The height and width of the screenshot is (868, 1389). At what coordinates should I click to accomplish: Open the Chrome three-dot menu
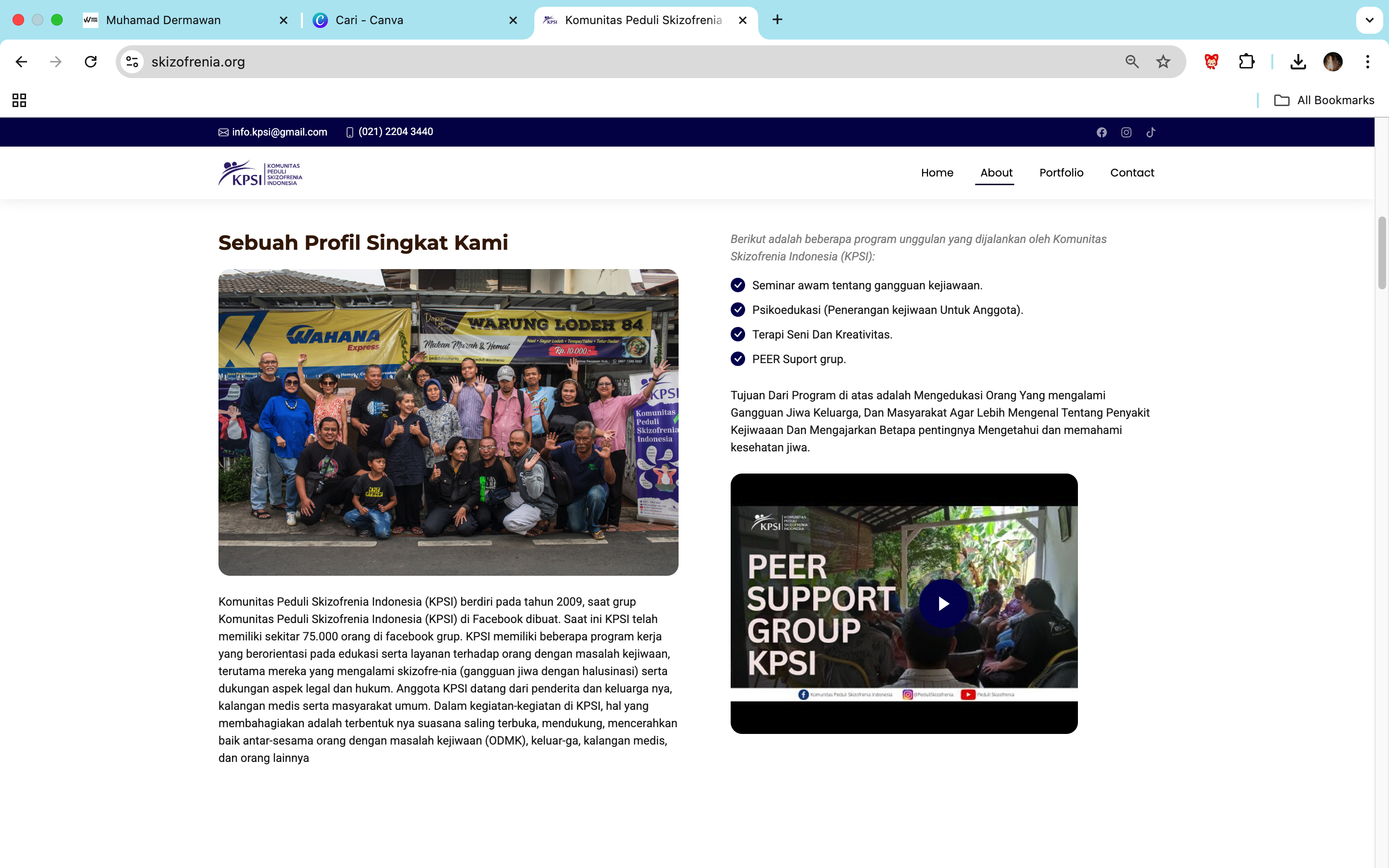click(1367, 62)
